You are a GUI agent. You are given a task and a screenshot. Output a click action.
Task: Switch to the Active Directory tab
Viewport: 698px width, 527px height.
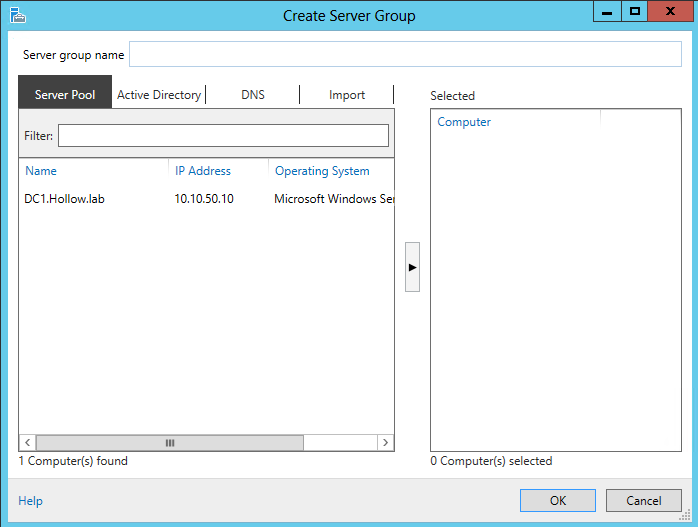[x=159, y=95]
